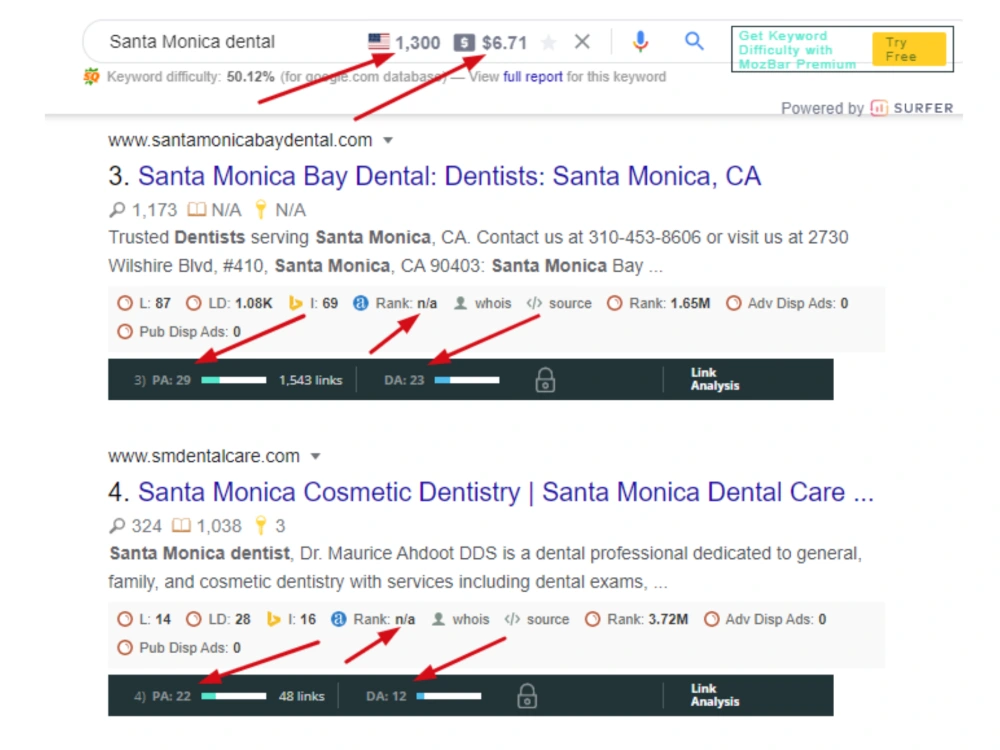1000x750 pixels.
Task: Click Rank: 1.65M metric
Action: tap(658, 304)
